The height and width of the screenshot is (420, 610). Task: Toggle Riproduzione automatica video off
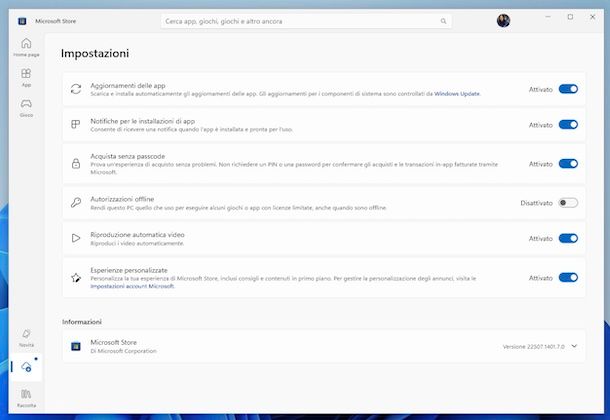567,238
